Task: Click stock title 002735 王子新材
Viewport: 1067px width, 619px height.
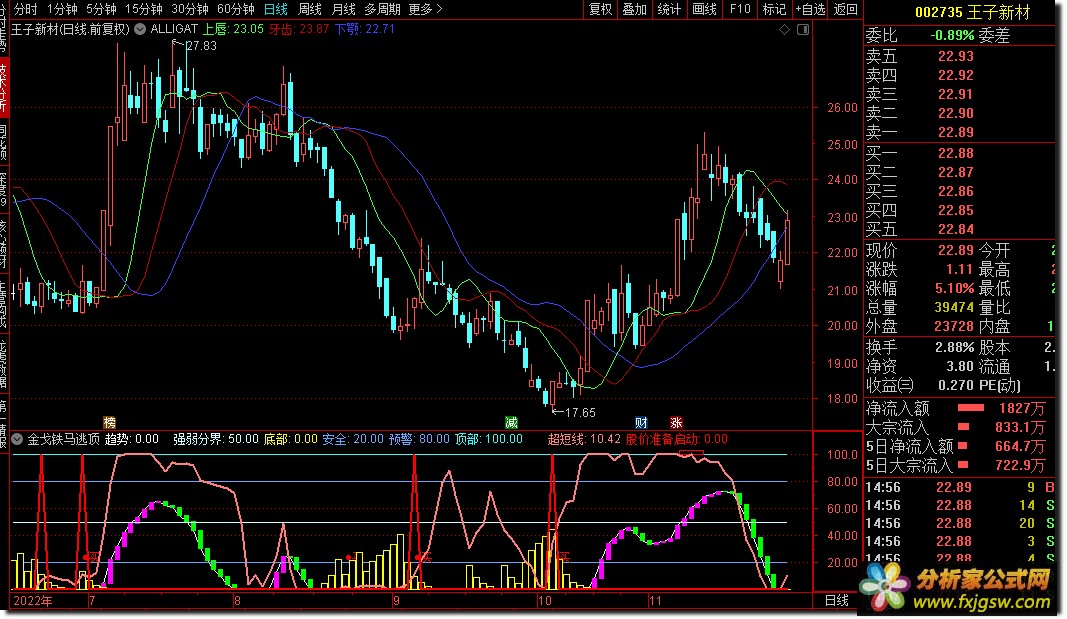Action: (x=972, y=12)
